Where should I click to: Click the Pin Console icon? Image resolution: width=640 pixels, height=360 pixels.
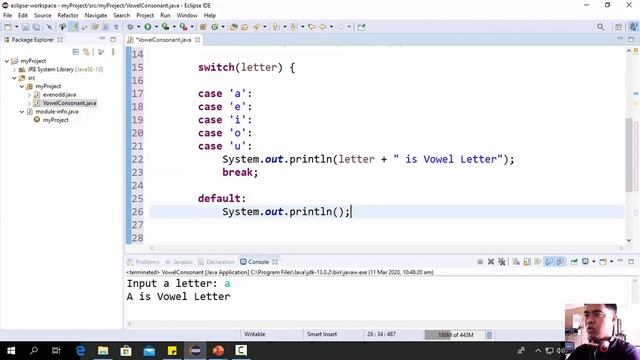point(574,262)
